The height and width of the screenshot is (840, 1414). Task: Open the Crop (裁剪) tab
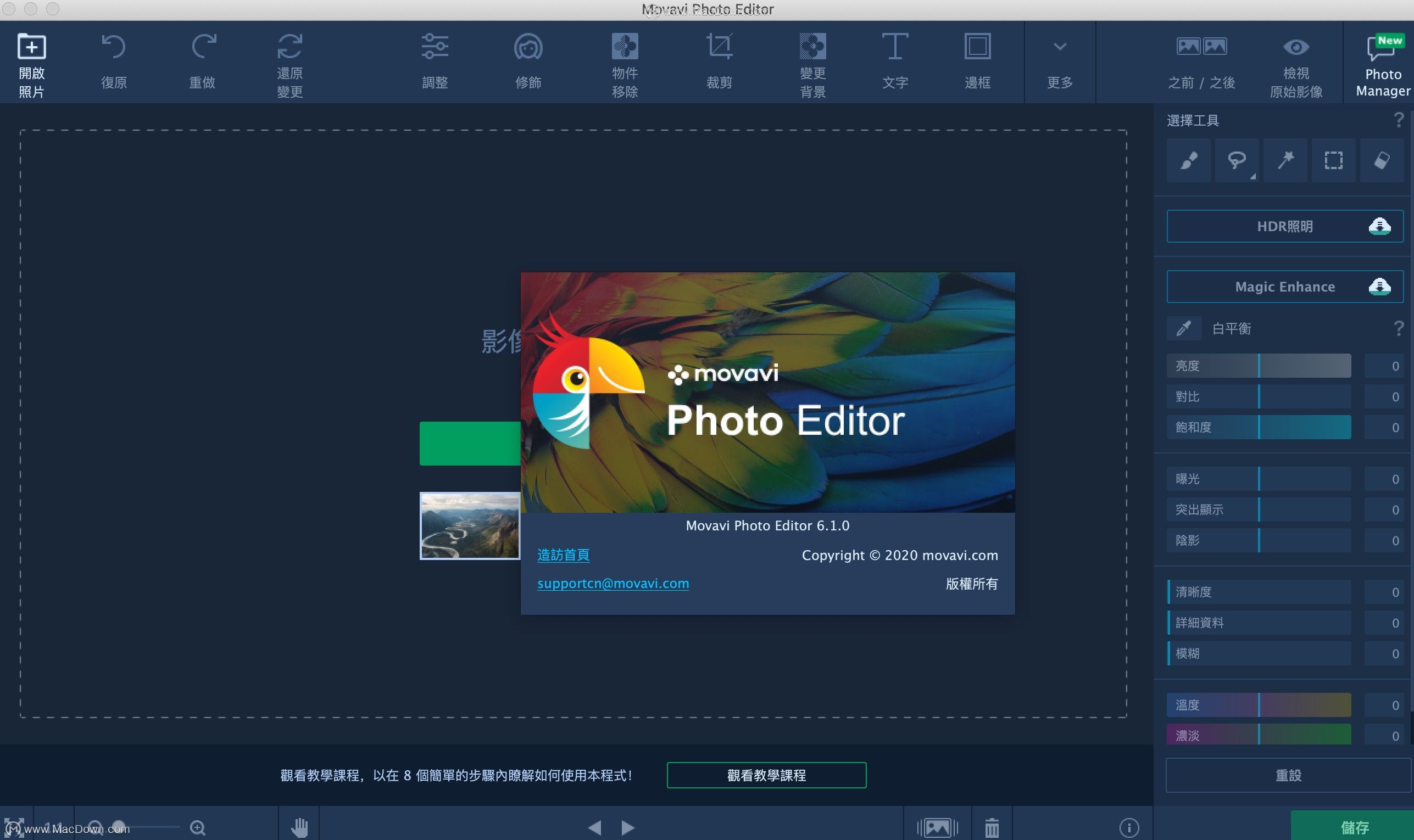click(x=719, y=61)
